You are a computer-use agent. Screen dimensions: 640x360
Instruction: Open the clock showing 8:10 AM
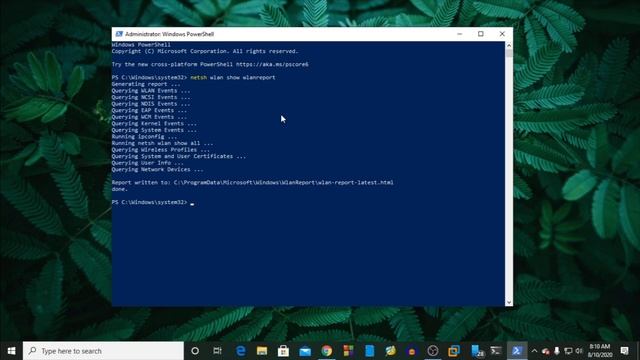[600, 351]
